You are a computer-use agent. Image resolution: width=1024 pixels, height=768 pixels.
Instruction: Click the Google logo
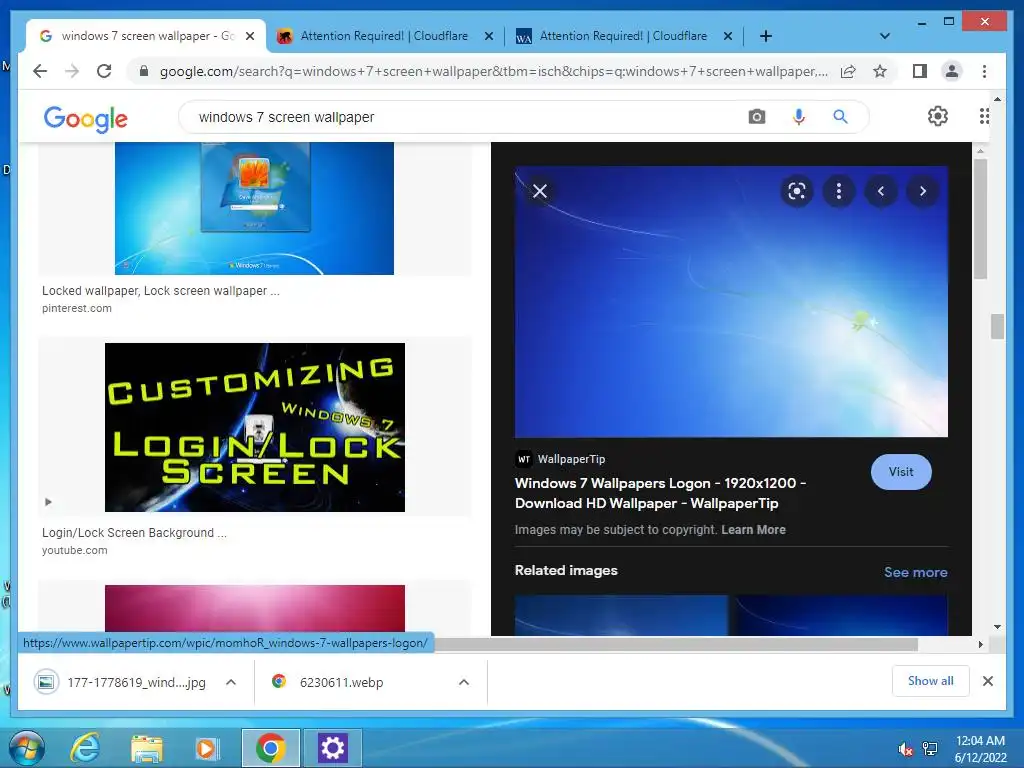coord(86,118)
